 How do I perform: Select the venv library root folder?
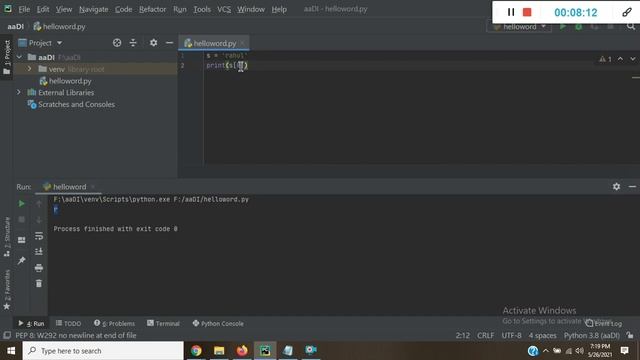[x=71, y=69]
